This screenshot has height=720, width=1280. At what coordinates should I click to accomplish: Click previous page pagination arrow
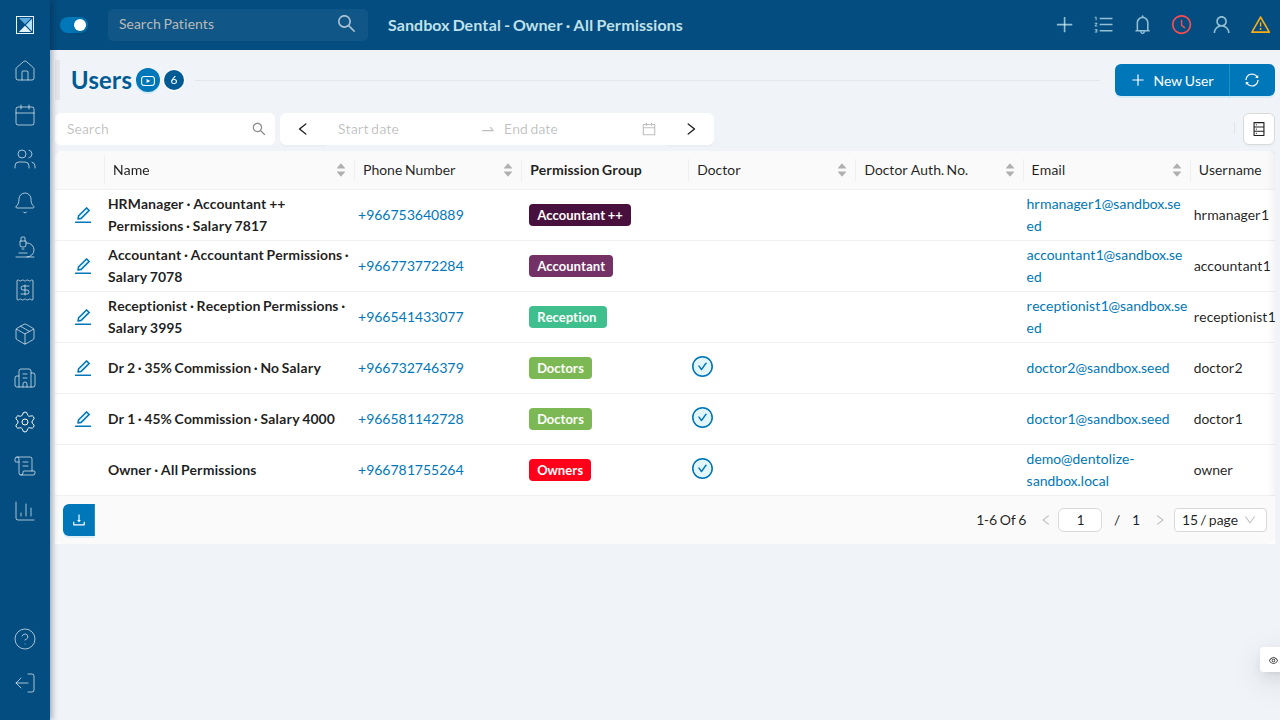[1046, 520]
